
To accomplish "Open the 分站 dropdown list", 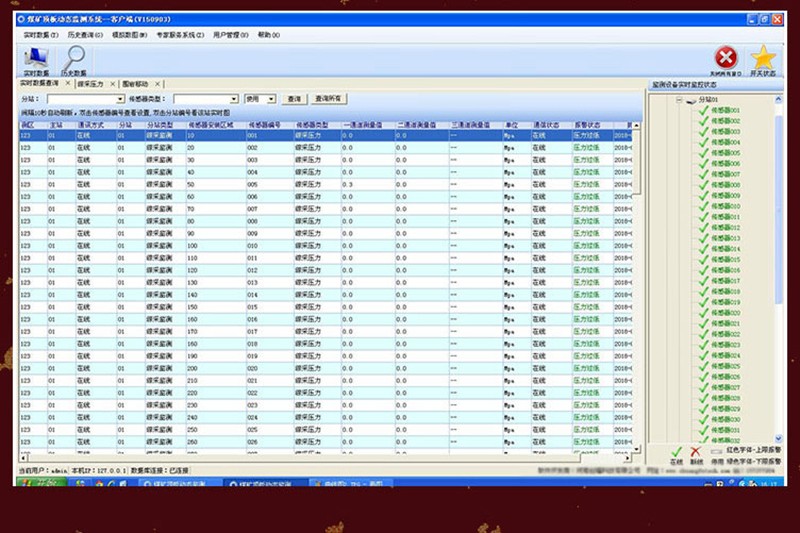I will (120, 99).
